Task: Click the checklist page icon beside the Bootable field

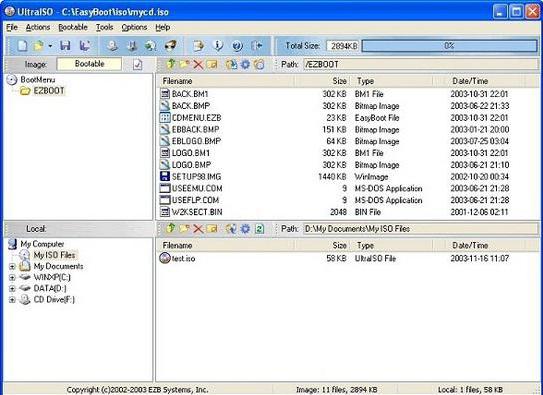Action: [137, 64]
